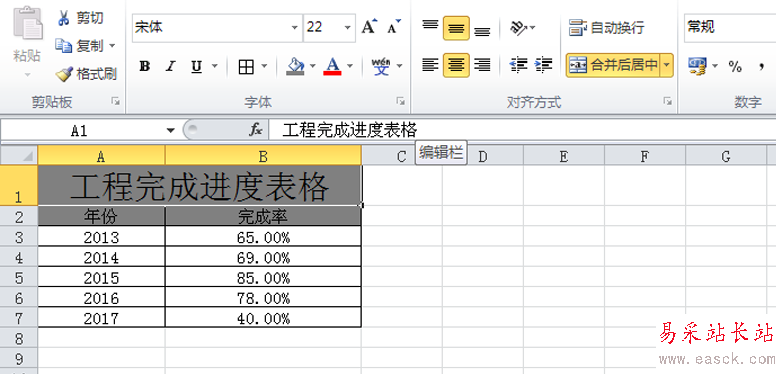Click the merged title cell 工程完成进度表格
776x374 pixels.
tap(200, 186)
